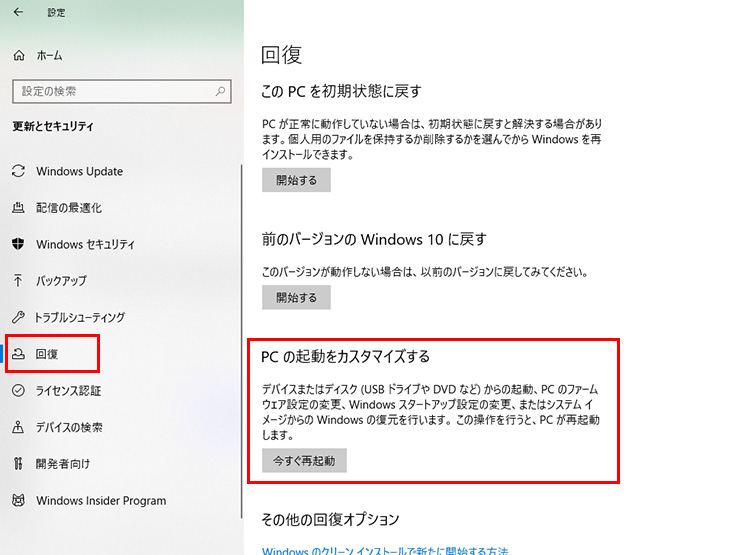The width and height of the screenshot is (750, 555).
Task: Click the トラブルシューティング wrench icon
Action: (18, 317)
